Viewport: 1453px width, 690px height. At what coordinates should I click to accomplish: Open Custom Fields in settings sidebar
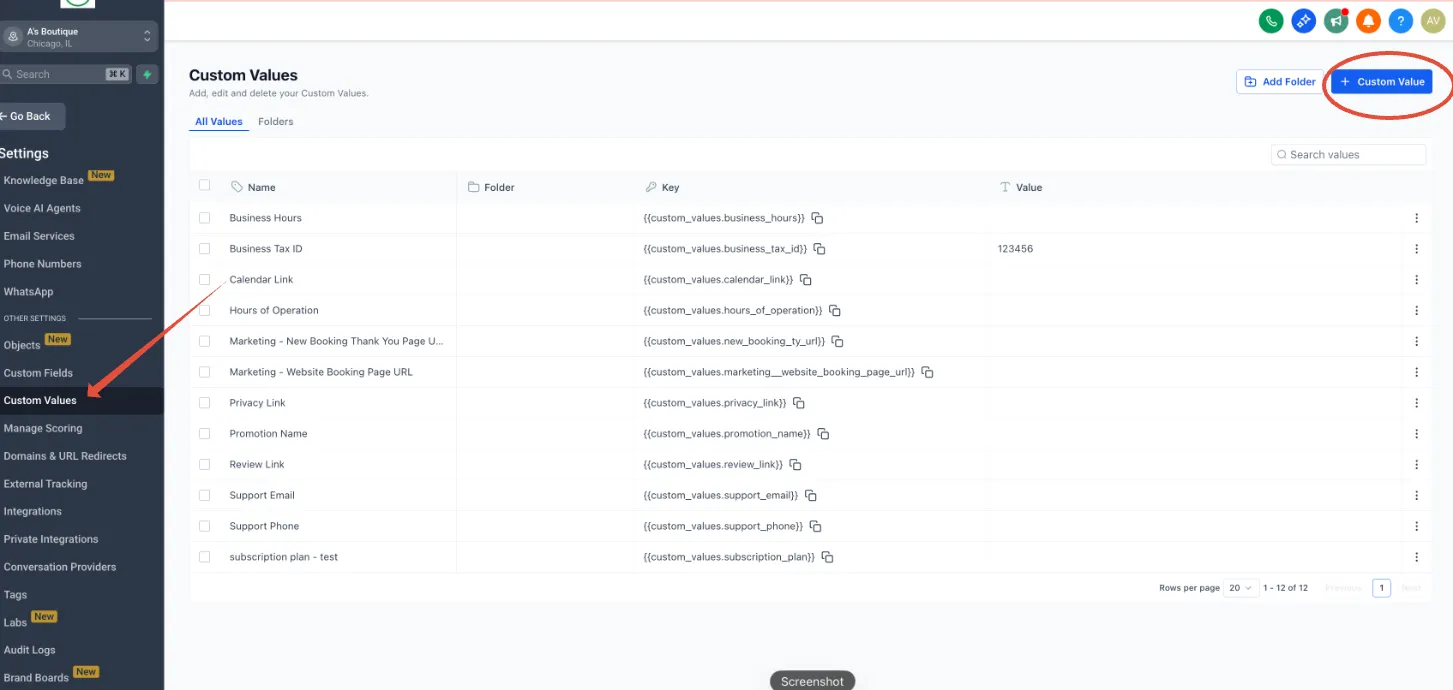coord(38,373)
